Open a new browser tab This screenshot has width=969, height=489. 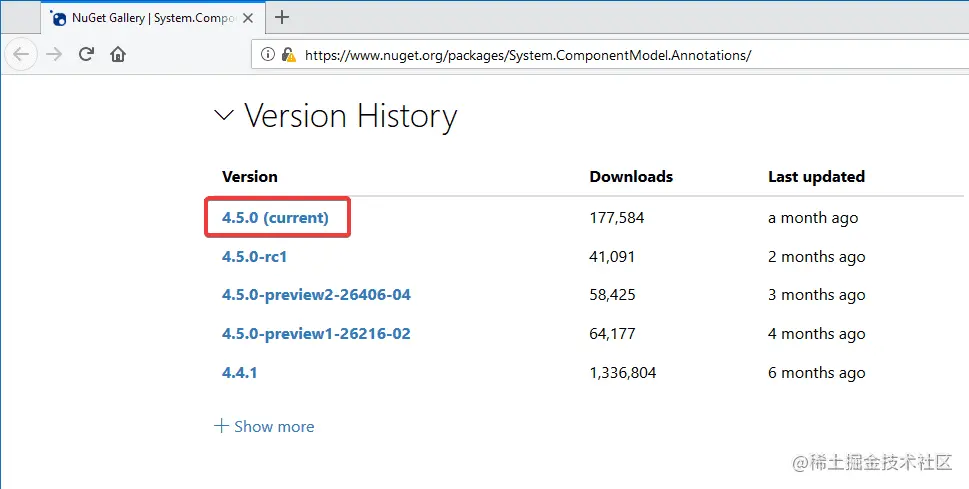pos(282,16)
